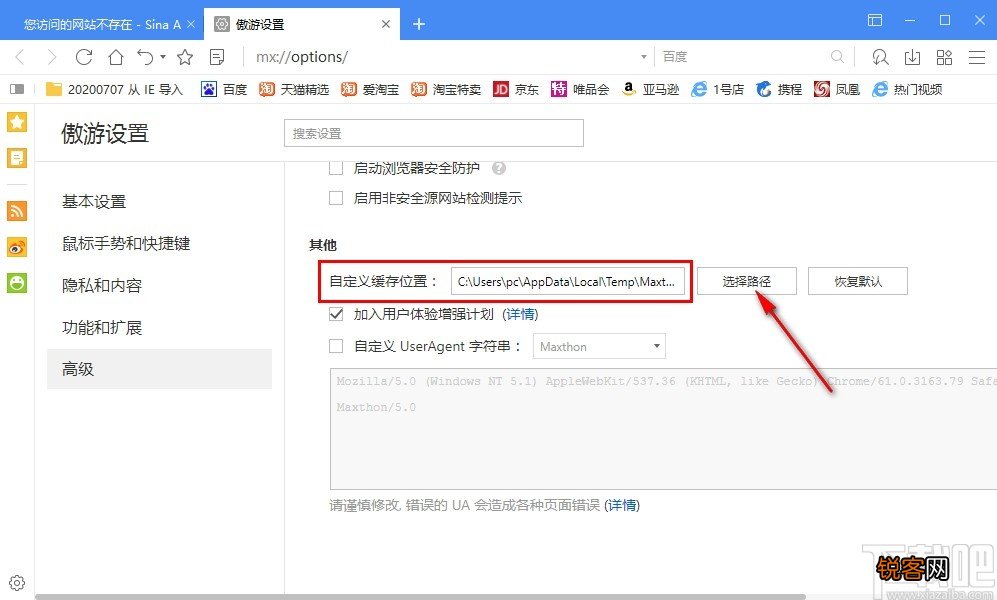Open the Maxthon UserAgent dropdown
Screen dimensions: 997x600
tap(598, 346)
